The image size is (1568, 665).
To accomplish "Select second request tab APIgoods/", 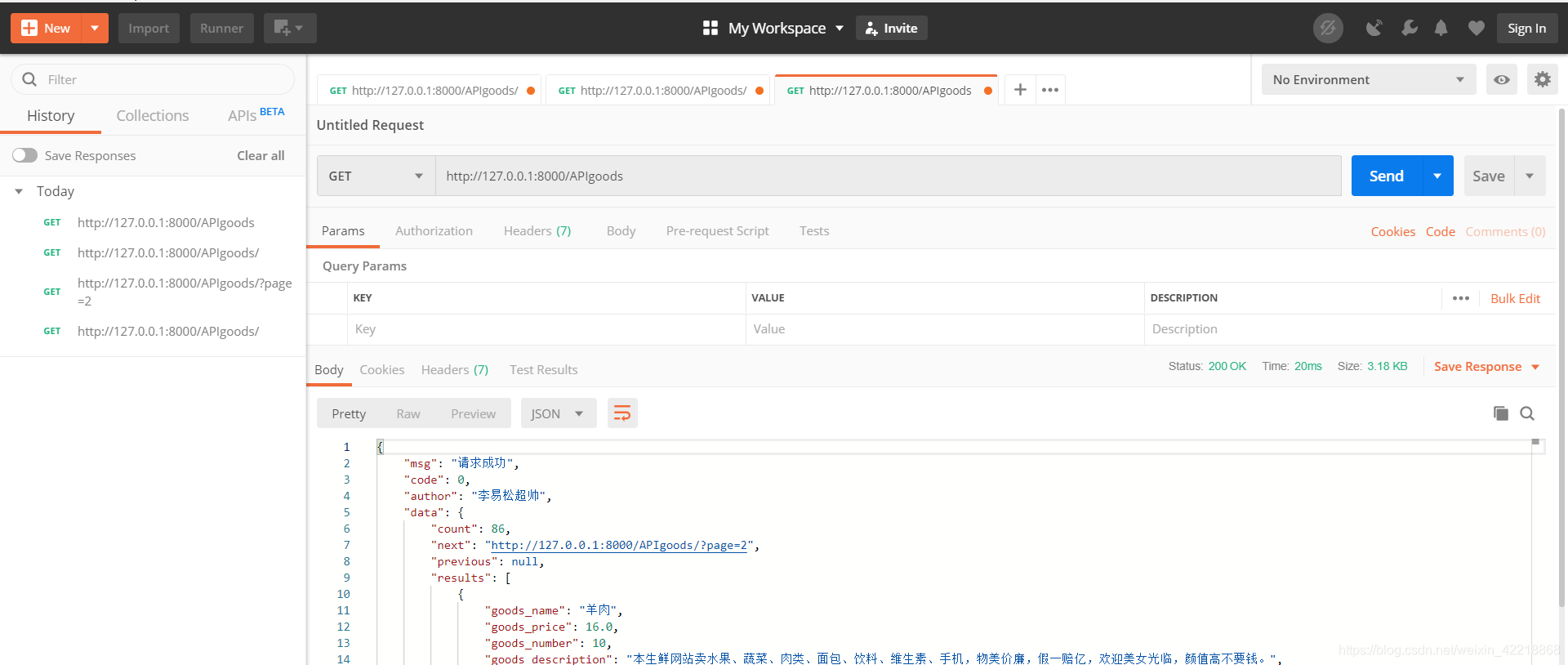I will [660, 91].
